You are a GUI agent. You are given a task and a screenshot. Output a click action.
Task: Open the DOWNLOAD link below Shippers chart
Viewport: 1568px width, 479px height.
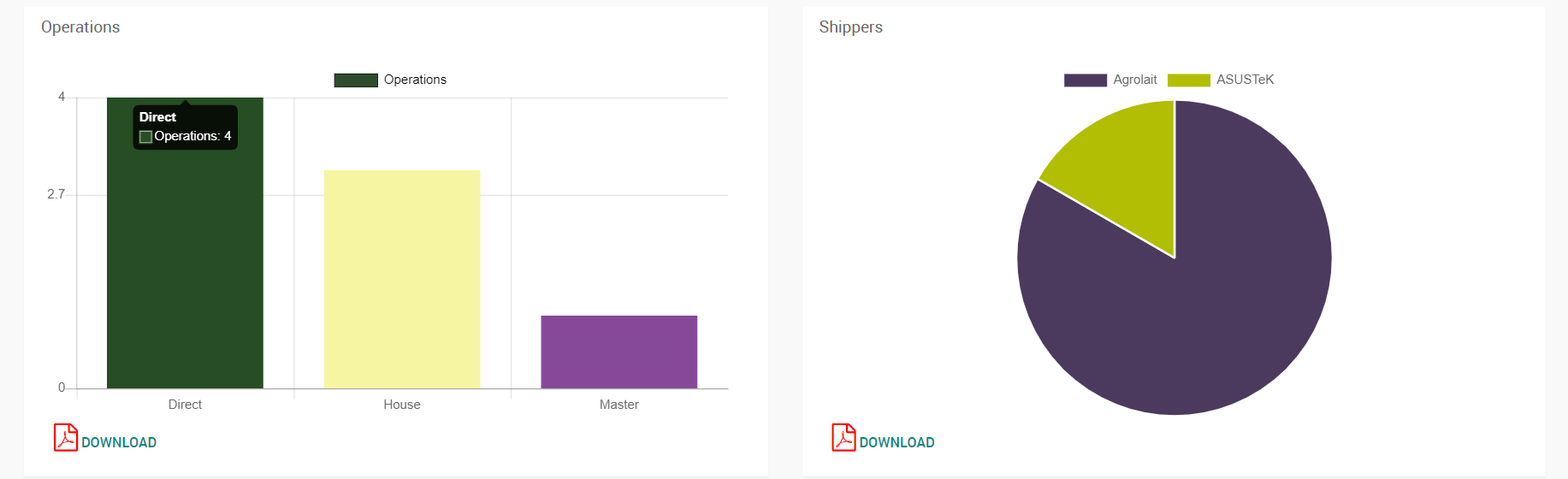coord(896,442)
